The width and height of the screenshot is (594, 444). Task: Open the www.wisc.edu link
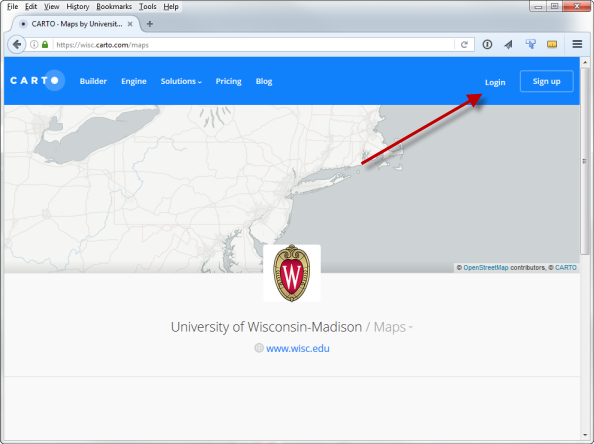[297, 348]
